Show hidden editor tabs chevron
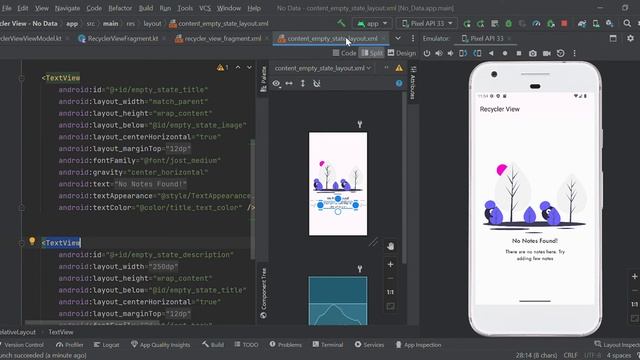This screenshot has height=360, width=640. point(398,38)
